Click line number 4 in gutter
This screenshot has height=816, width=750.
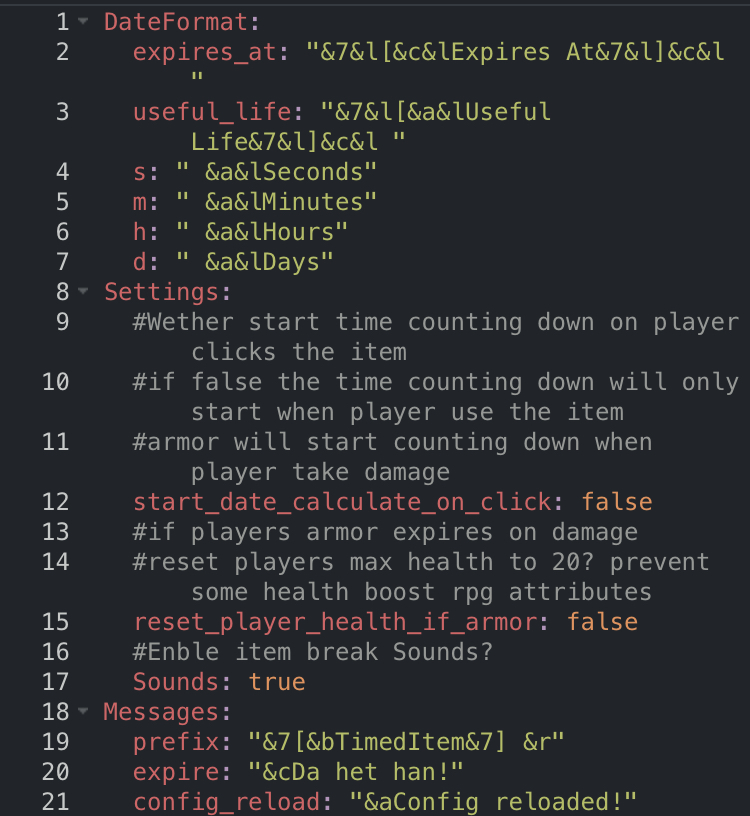point(62,172)
